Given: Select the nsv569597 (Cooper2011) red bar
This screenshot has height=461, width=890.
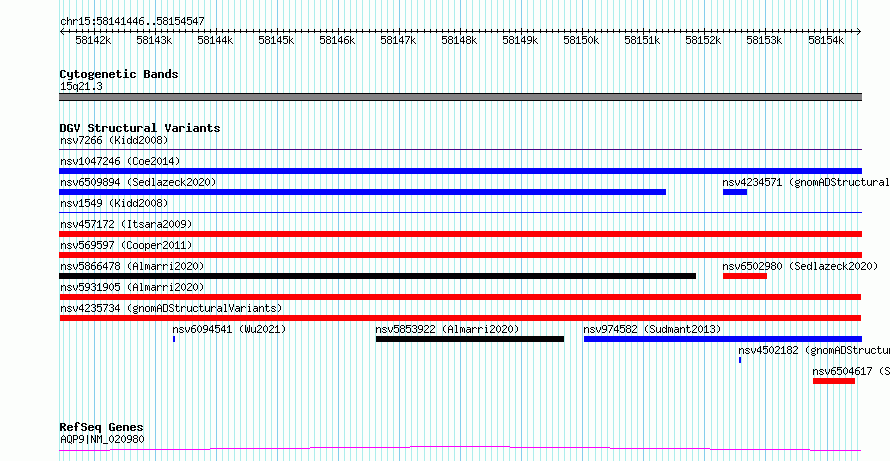Looking at the screenshot, I should tap(460, 255).
